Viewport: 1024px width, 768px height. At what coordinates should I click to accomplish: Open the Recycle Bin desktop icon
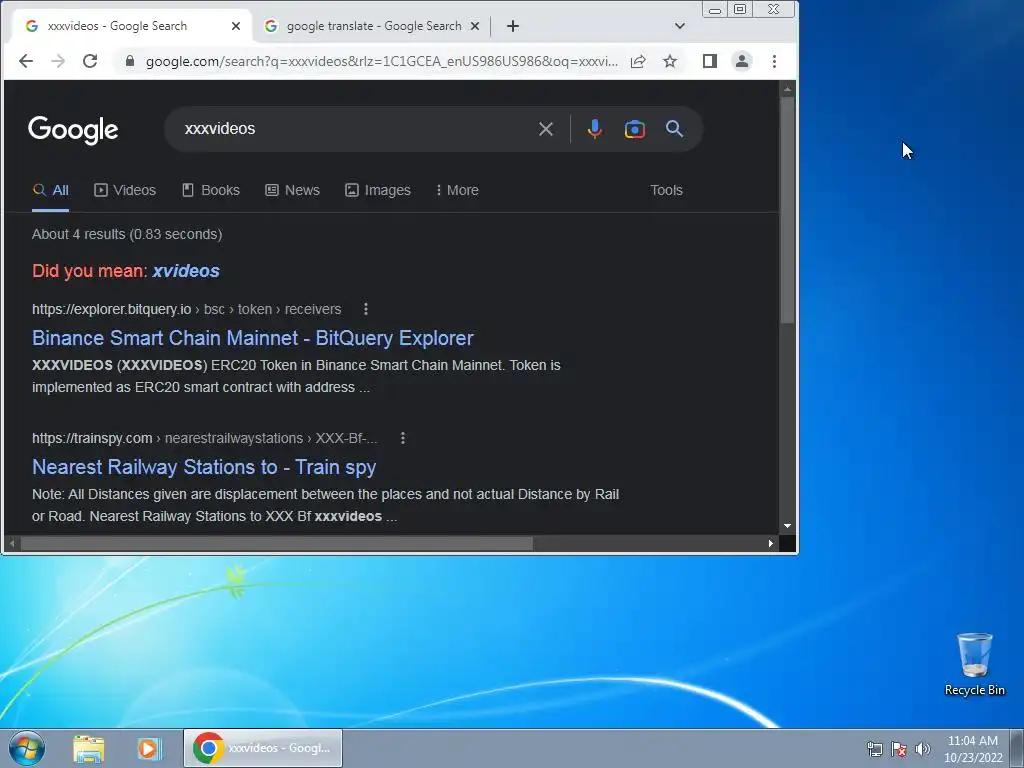pyautogui.click(x=974, y=664)
